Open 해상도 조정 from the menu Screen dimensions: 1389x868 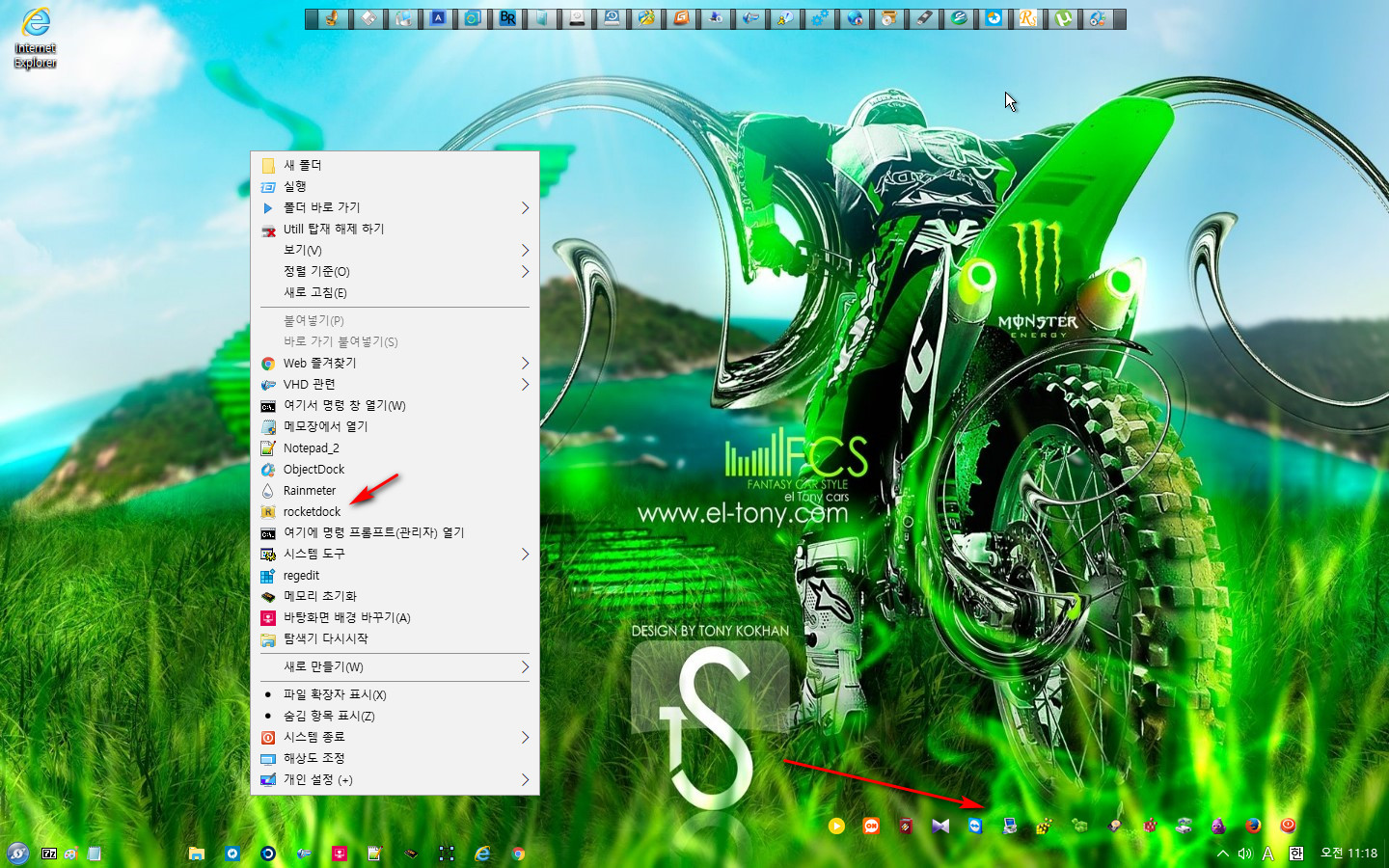point(395,758)
